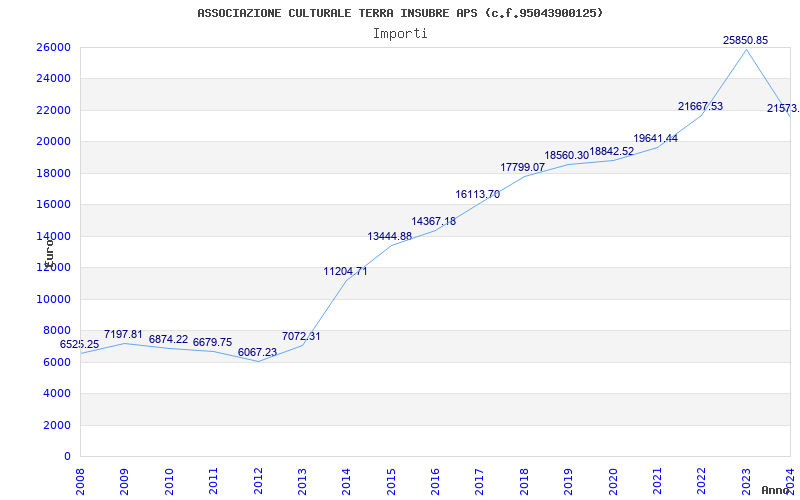Select the 2000 y-axis tick label

[57, 425]
